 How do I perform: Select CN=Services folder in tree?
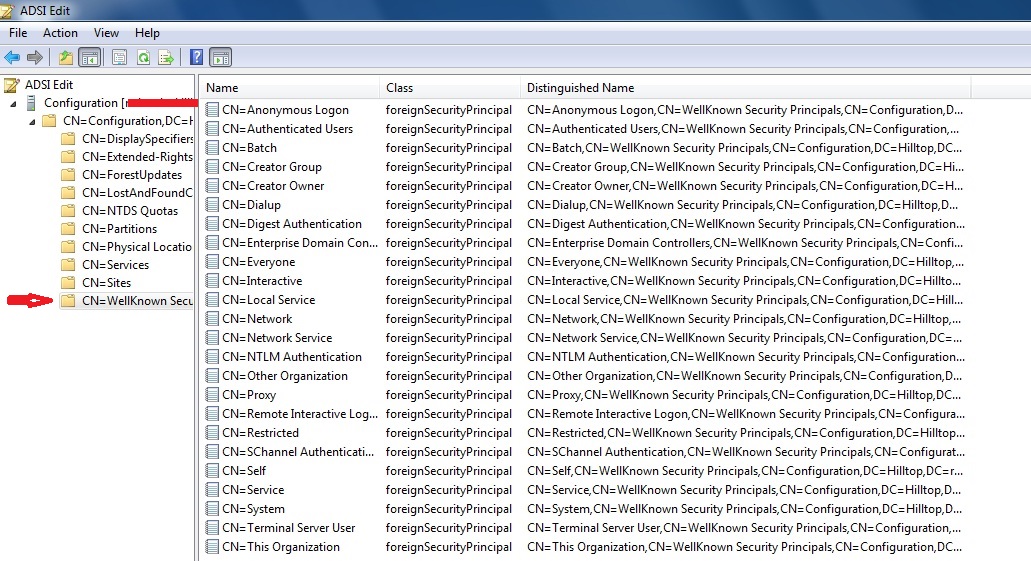pyautogui.click(x=115, y=265)
